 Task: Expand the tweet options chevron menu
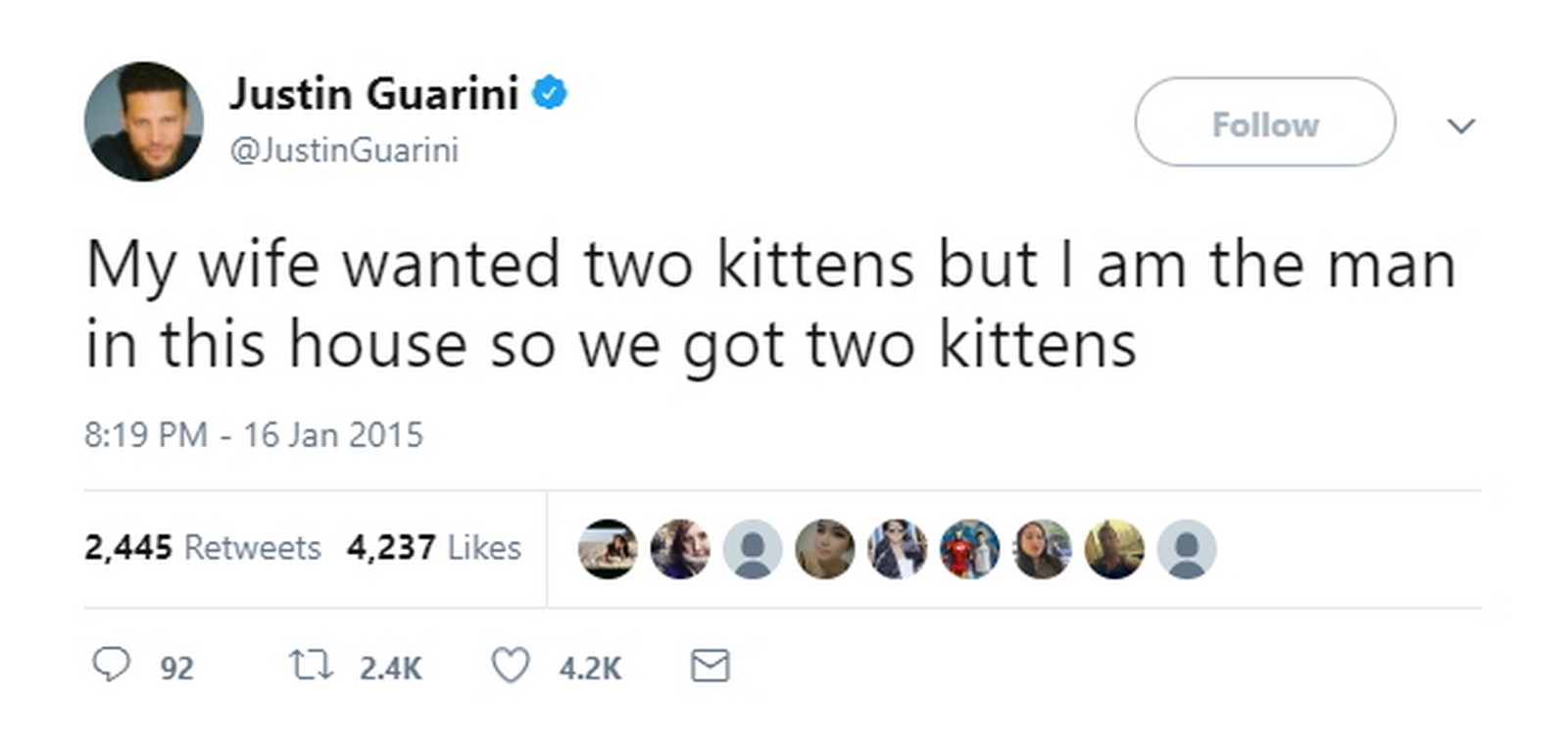pyautogui.click(x=1460, y=125)
